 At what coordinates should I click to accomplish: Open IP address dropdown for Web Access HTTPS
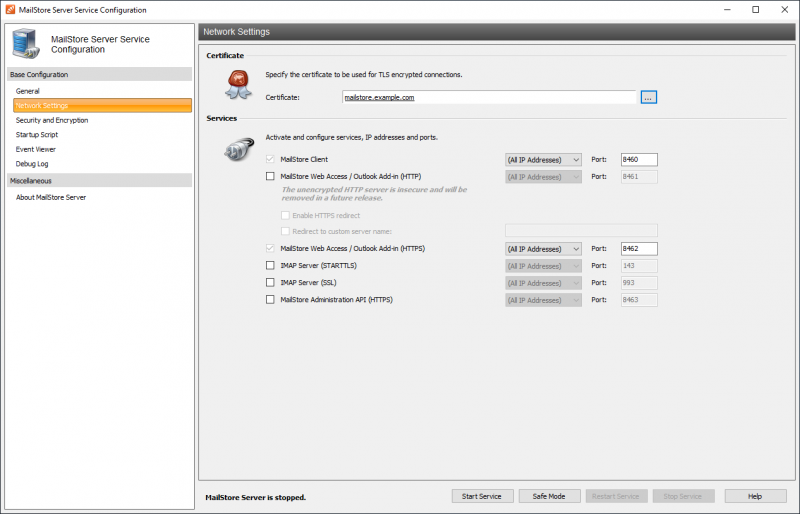pyautogui.click(x=543, y=249)
